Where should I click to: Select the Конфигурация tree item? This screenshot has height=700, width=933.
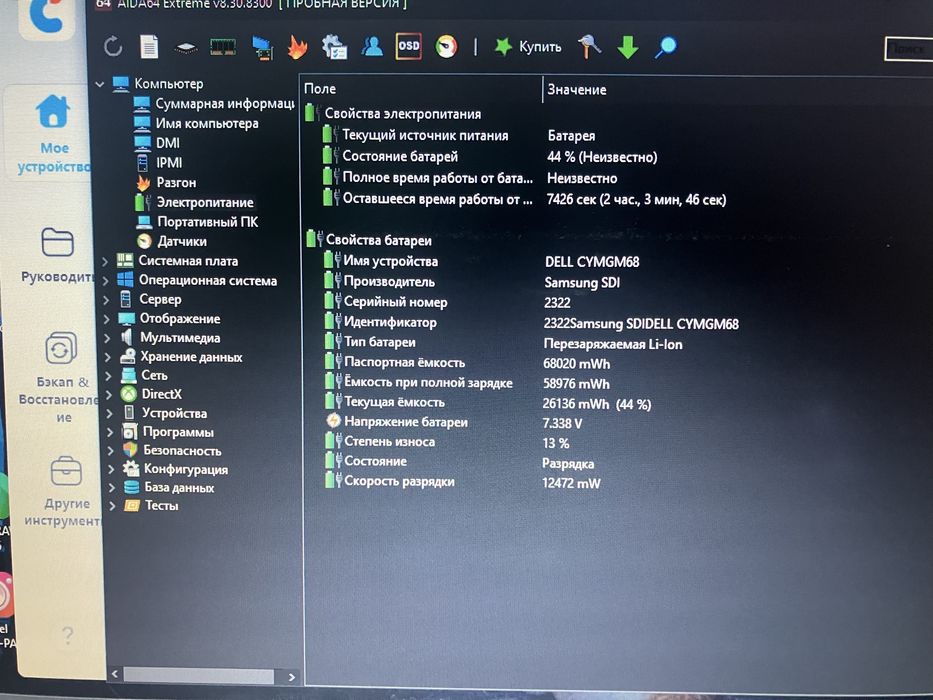pyautogui.click(x=186, y=469)
